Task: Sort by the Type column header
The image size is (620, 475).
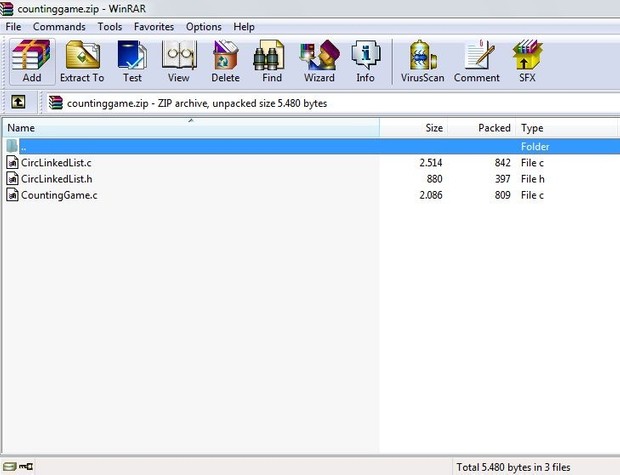Action: tap(566, 128)
